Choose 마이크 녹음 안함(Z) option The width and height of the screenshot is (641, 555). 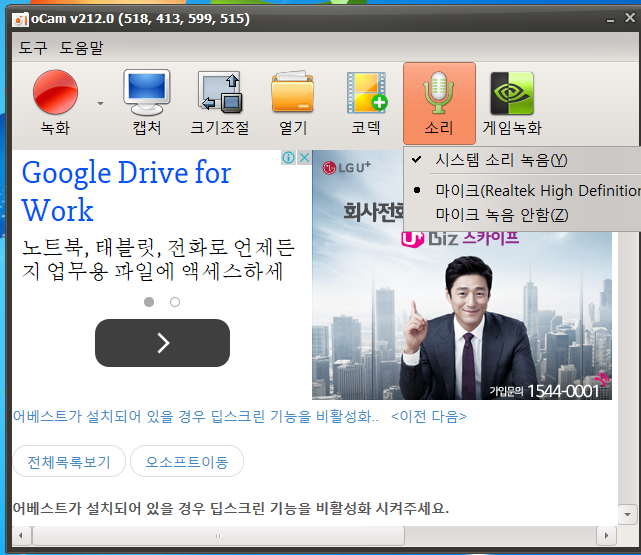pos(522,215)
